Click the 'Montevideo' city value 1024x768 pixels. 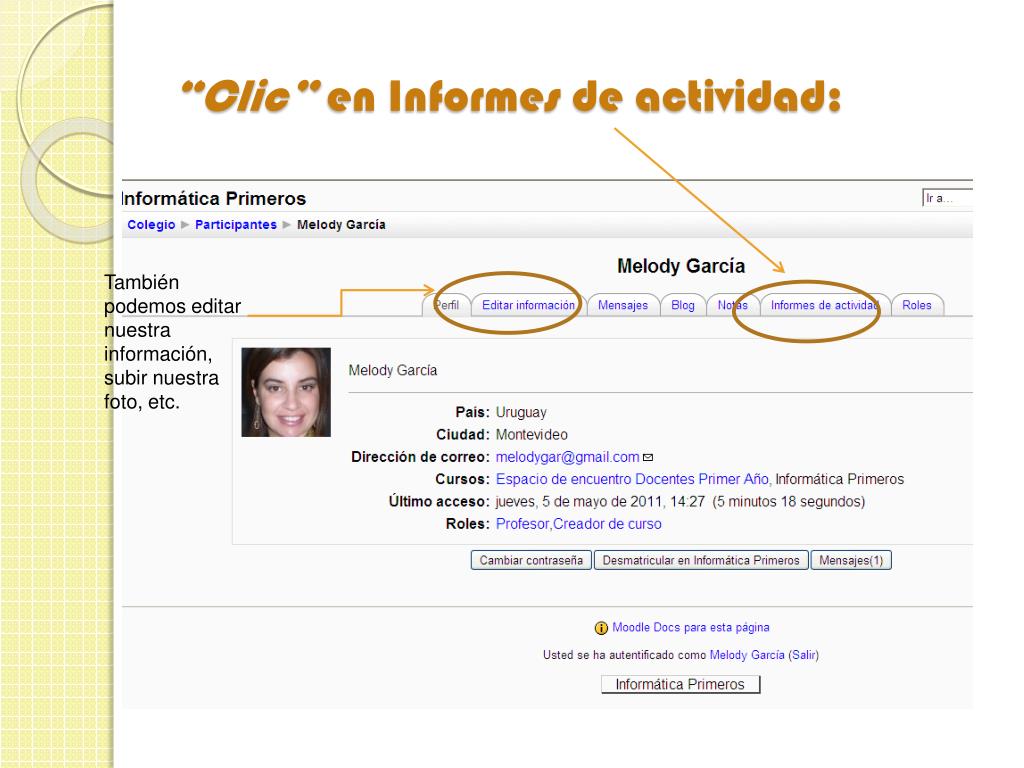pyautogui.click(x=532, y=435)
